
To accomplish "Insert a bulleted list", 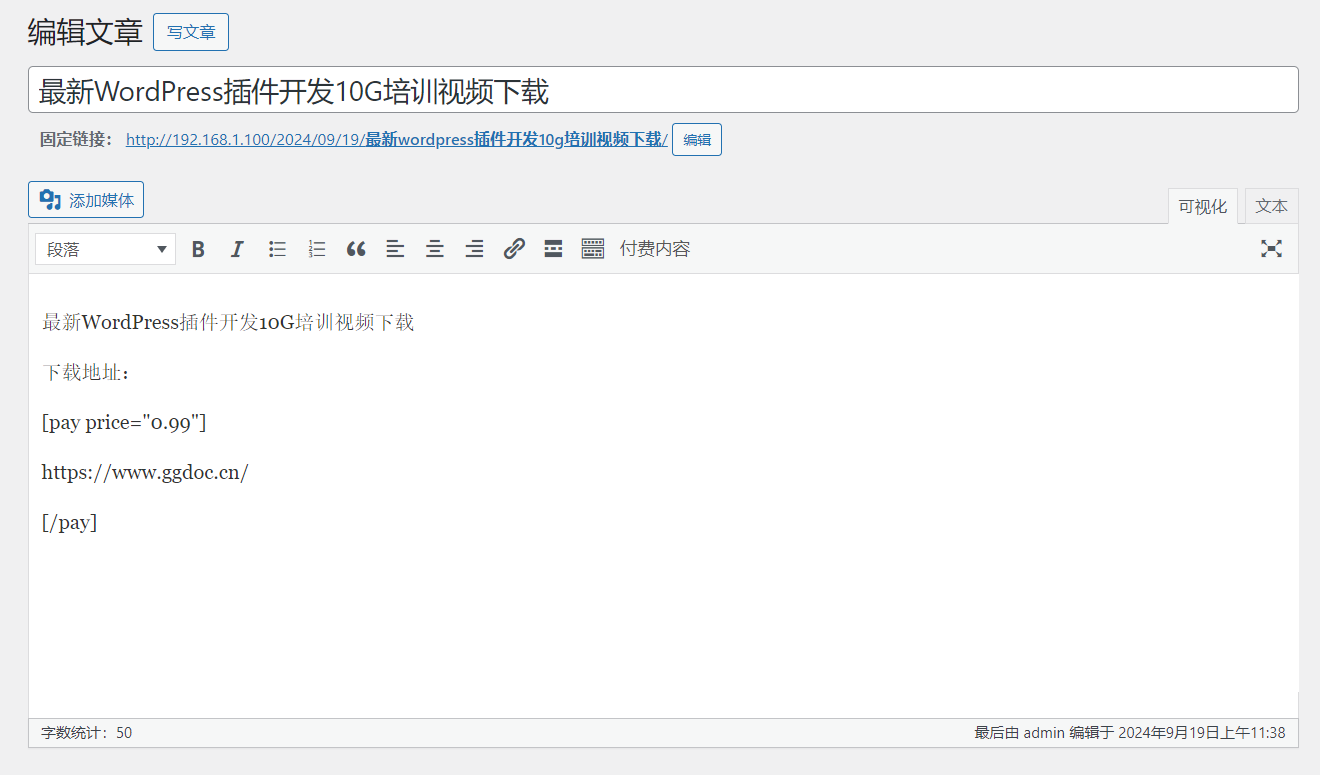I will tap(277, 249).
